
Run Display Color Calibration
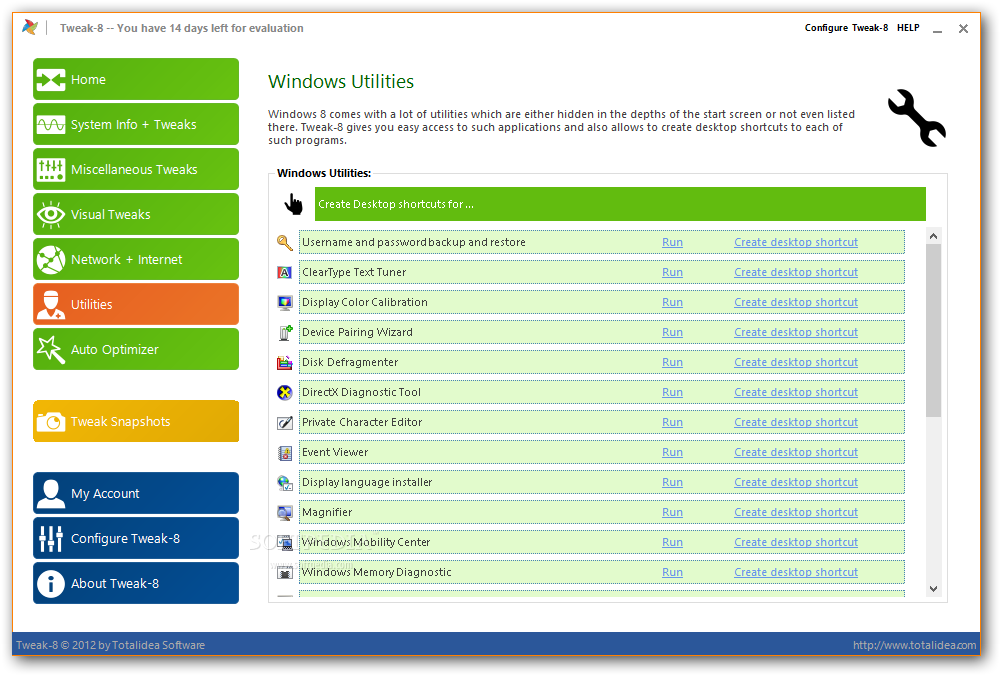[x=672, y=303]
